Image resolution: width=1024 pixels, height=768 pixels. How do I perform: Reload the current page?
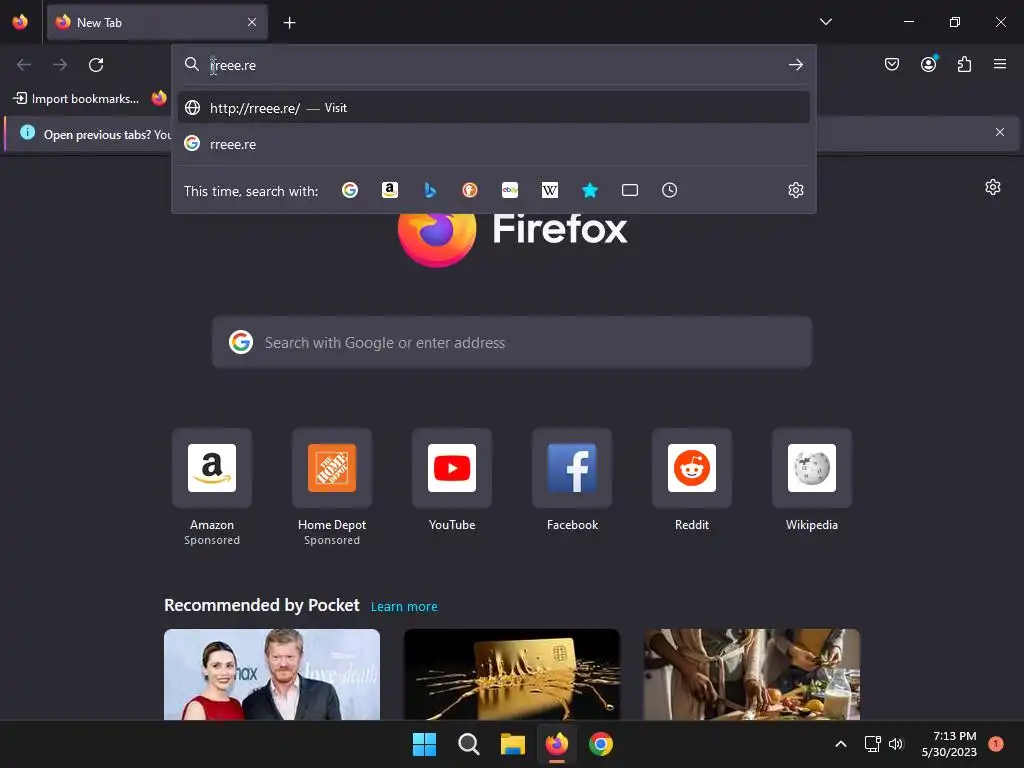pos(96,65)
